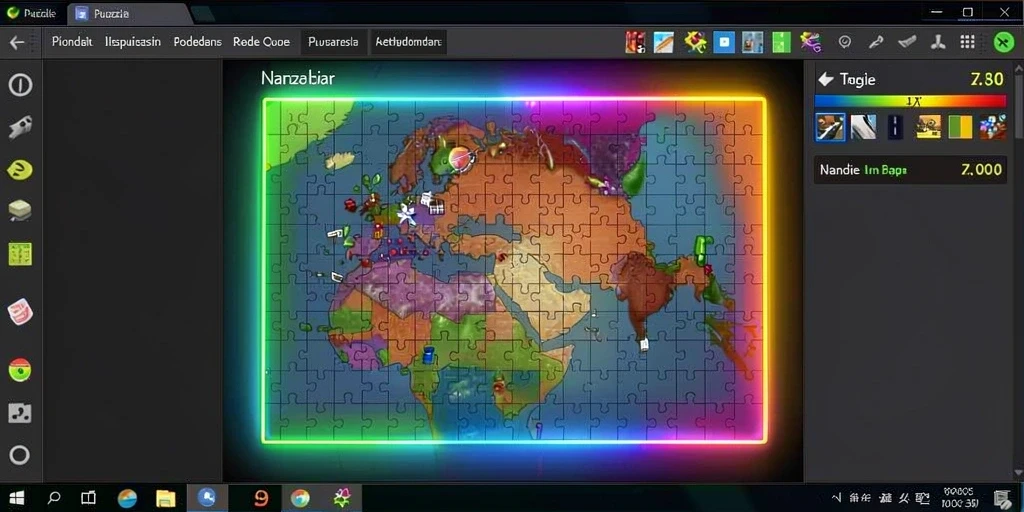This screenshot has width=1024, height=512.
Task: Click the Tagie back arrow
Action: [825, 80]
